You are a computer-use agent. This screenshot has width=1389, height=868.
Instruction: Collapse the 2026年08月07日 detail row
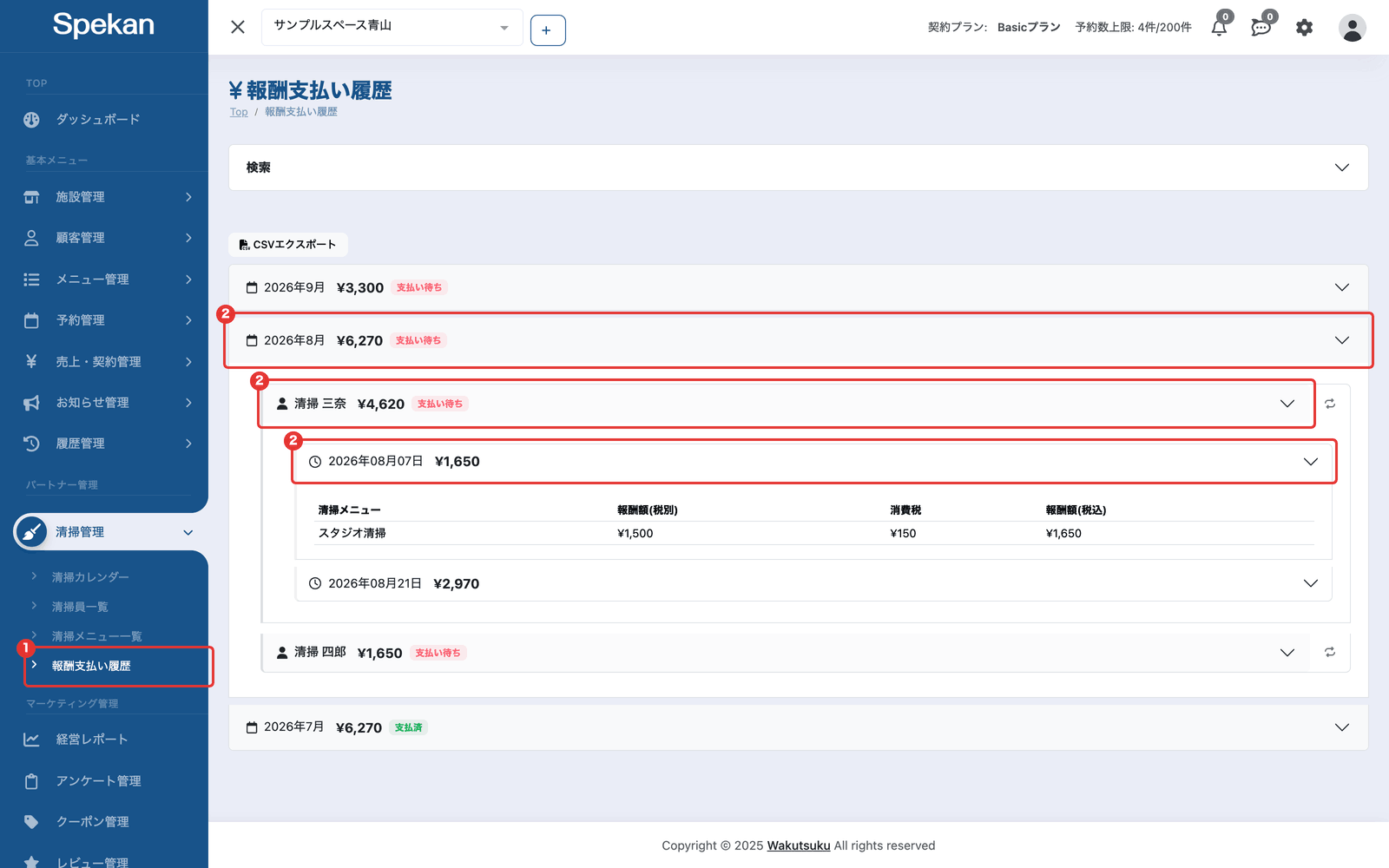tap(813, 462)
